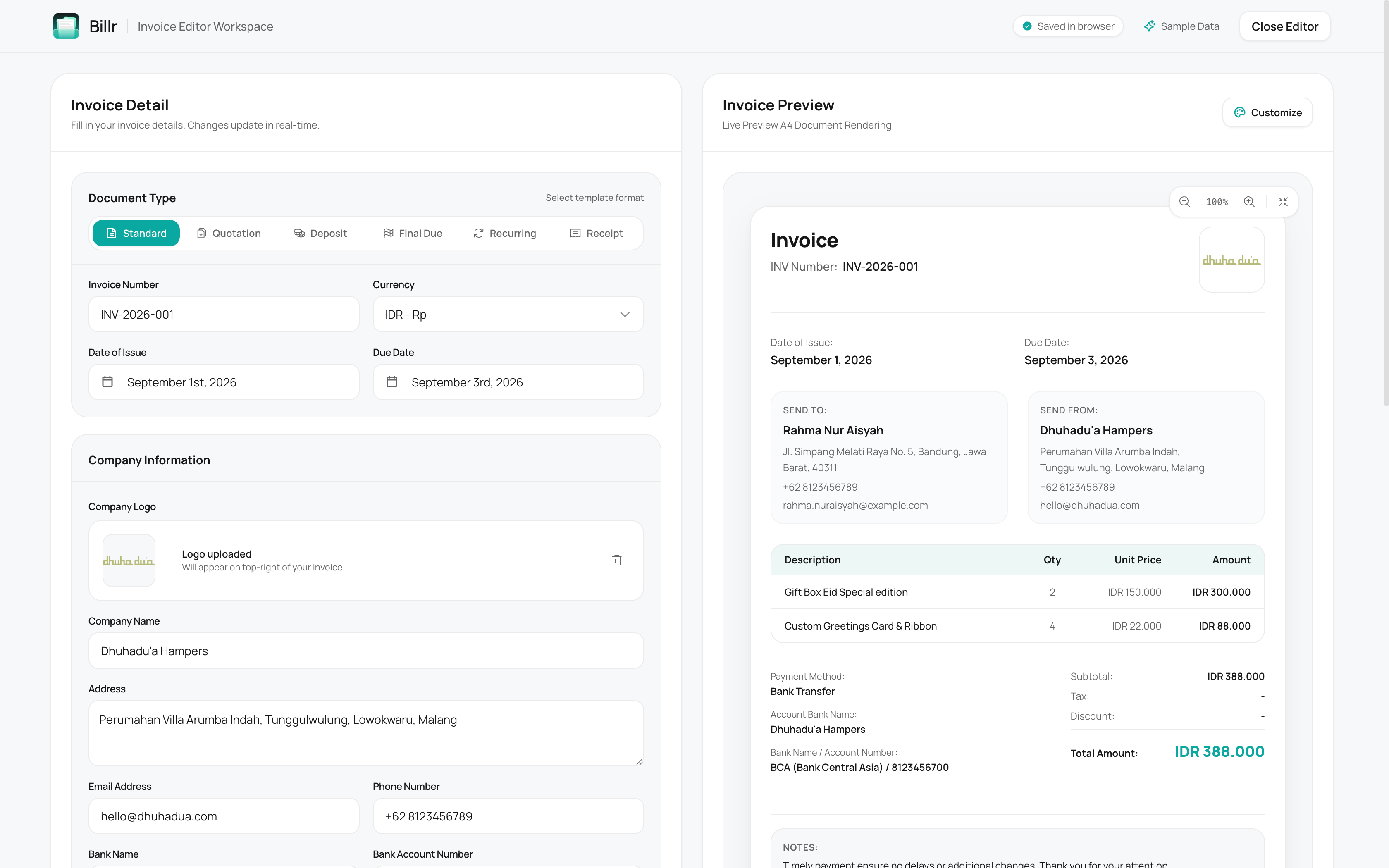Click the 'Invoice Editor Workspace' header text
This screenshot has height=868, width=1389.
(205, 26)
